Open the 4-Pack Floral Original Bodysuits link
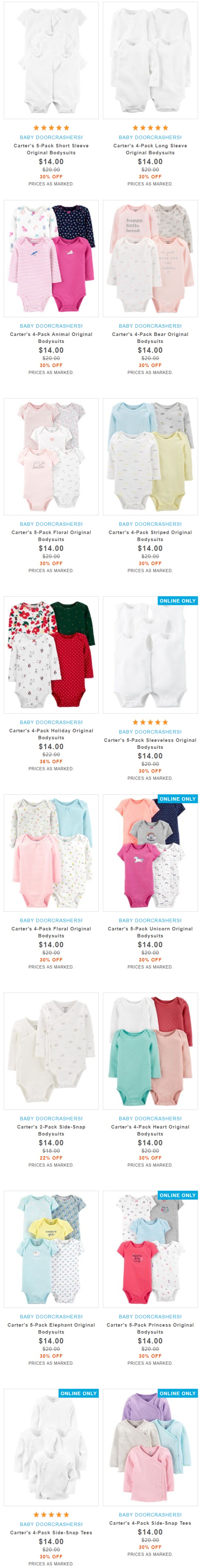 pos(51,932)
